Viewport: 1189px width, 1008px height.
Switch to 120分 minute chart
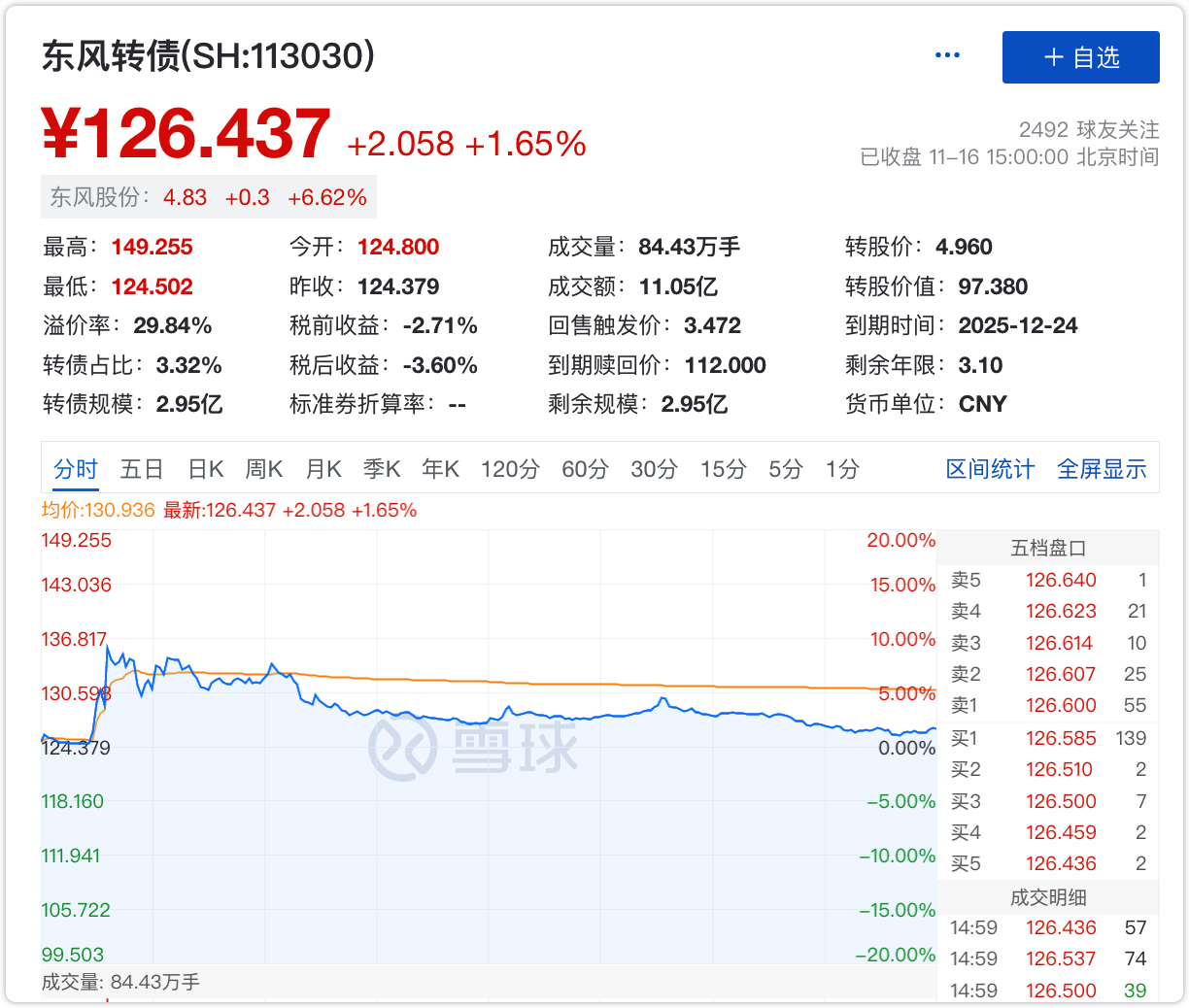point(510,470)
